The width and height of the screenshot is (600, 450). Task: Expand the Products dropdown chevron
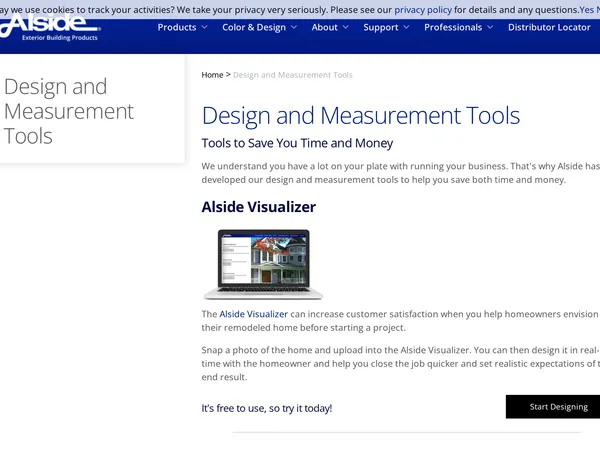(x=204, y=27)
